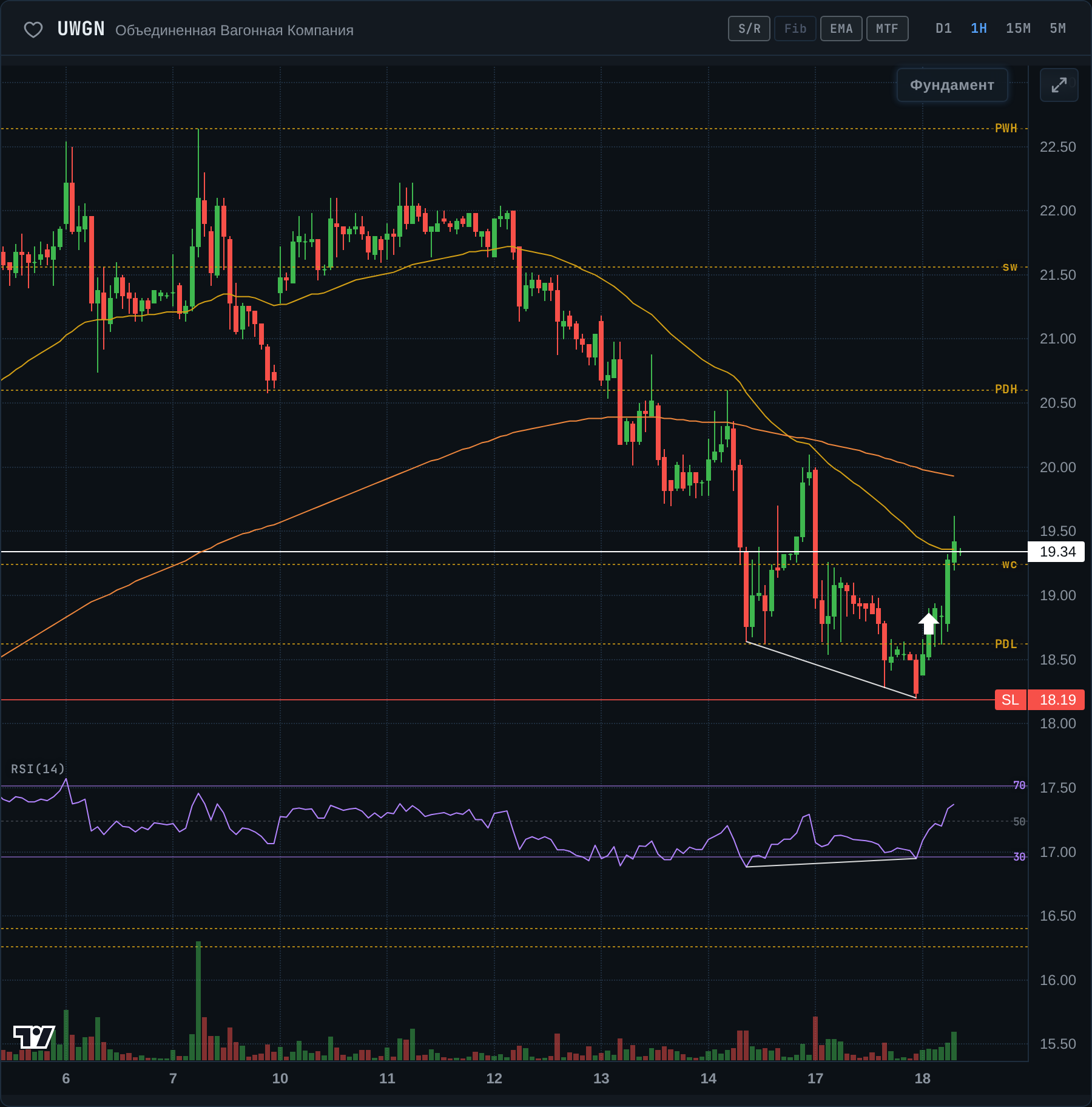Click date label 12 on time axis
This screenshot has width=1092, height=1107.
(494, 1078)
